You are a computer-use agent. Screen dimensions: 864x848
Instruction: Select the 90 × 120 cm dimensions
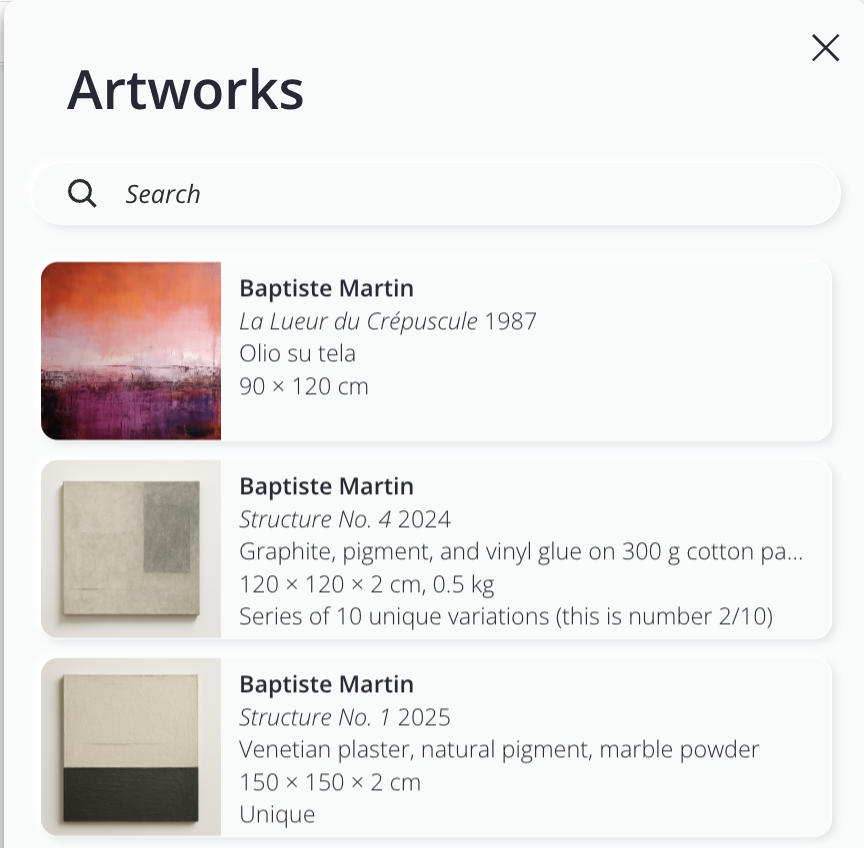[x=304, y=386]
